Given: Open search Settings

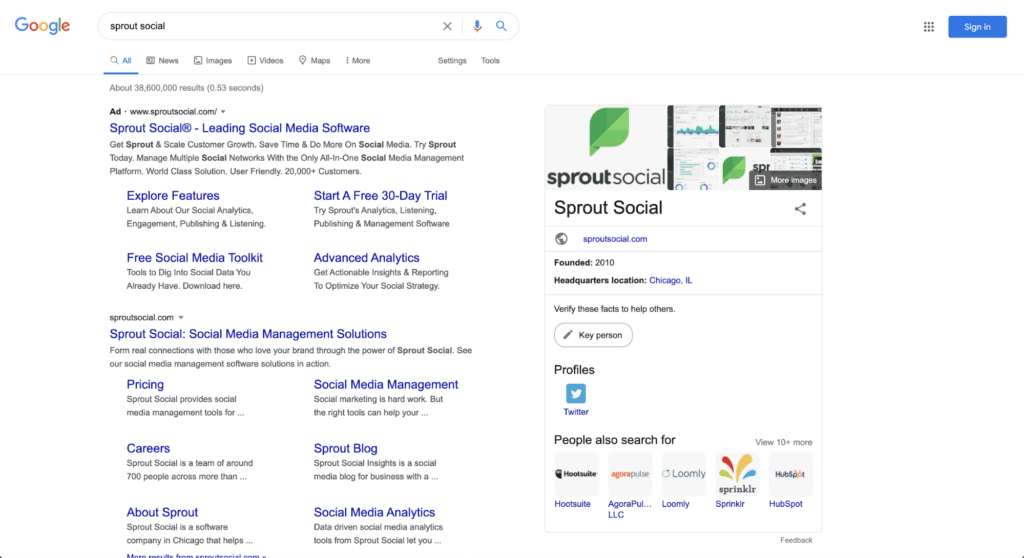Looking at the screenshot, I should pyautogui.click(x=452, y=61).
